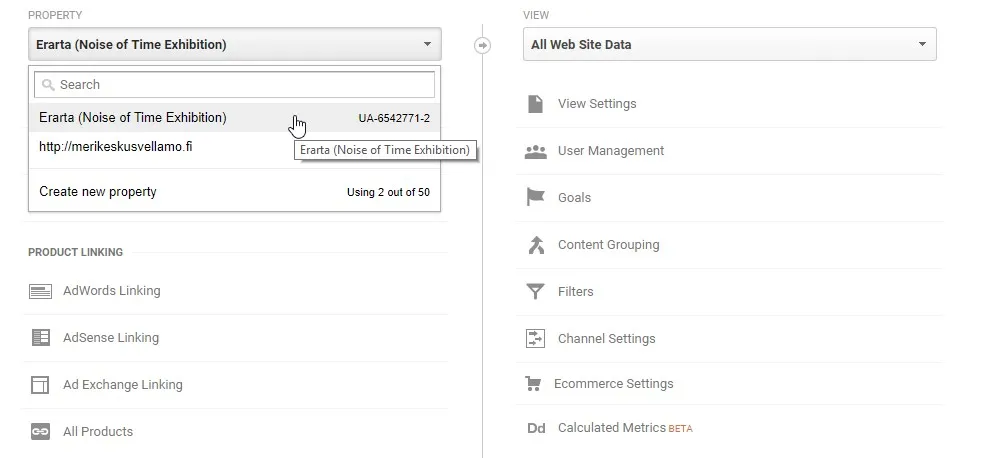
Task: Click the Filters funnel icon
Action: point(536,292)
